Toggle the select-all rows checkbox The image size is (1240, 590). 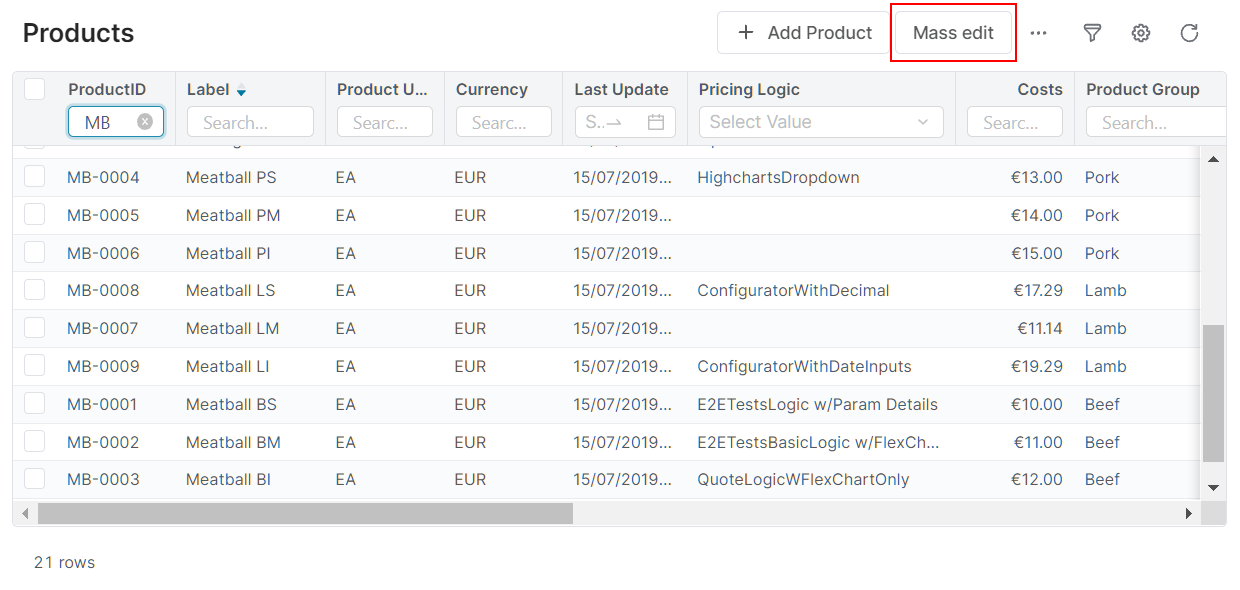click(35, 89)
